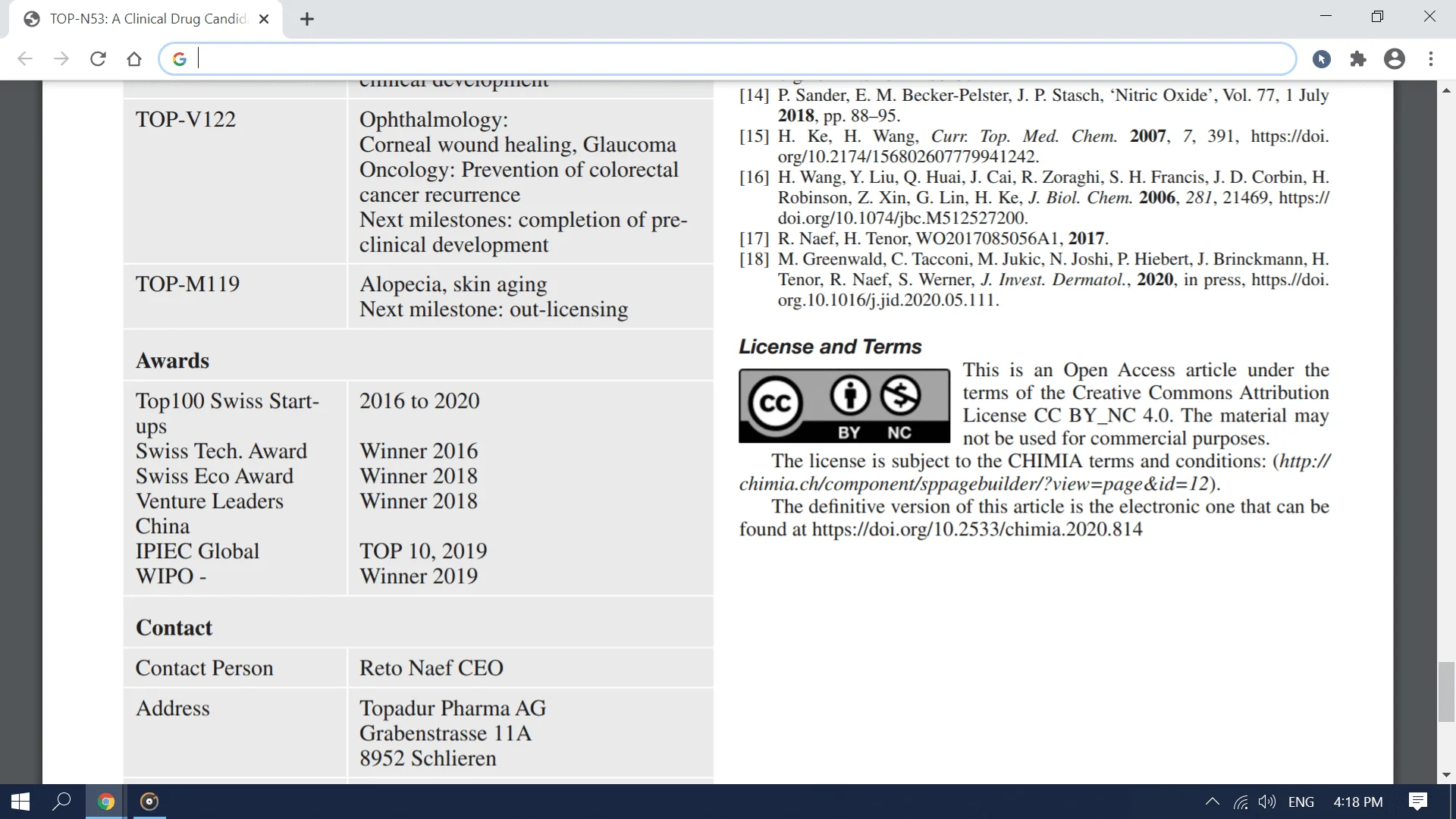Show hidden system tray icons
1456x819 pixels.
1212,802
